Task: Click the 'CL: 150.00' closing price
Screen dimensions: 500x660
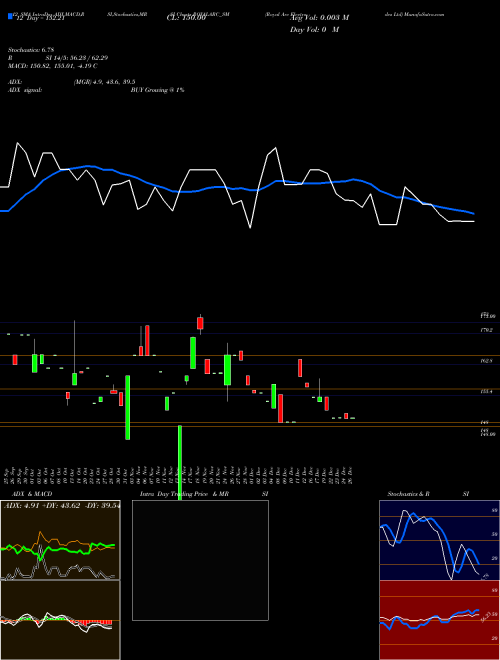Action: coord(188,18)
